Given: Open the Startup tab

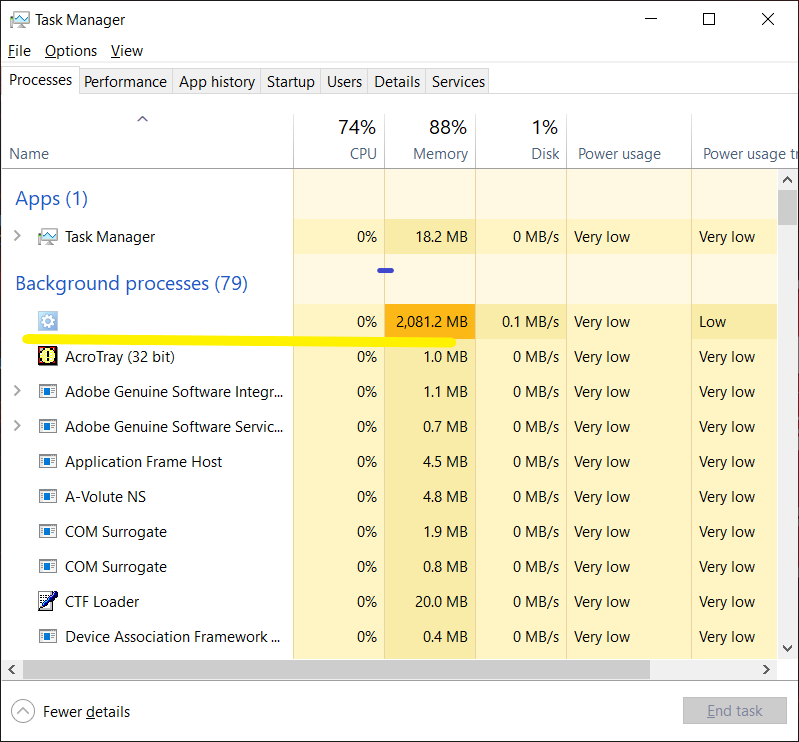Looking at the screenshot, I should pos(290,82).
